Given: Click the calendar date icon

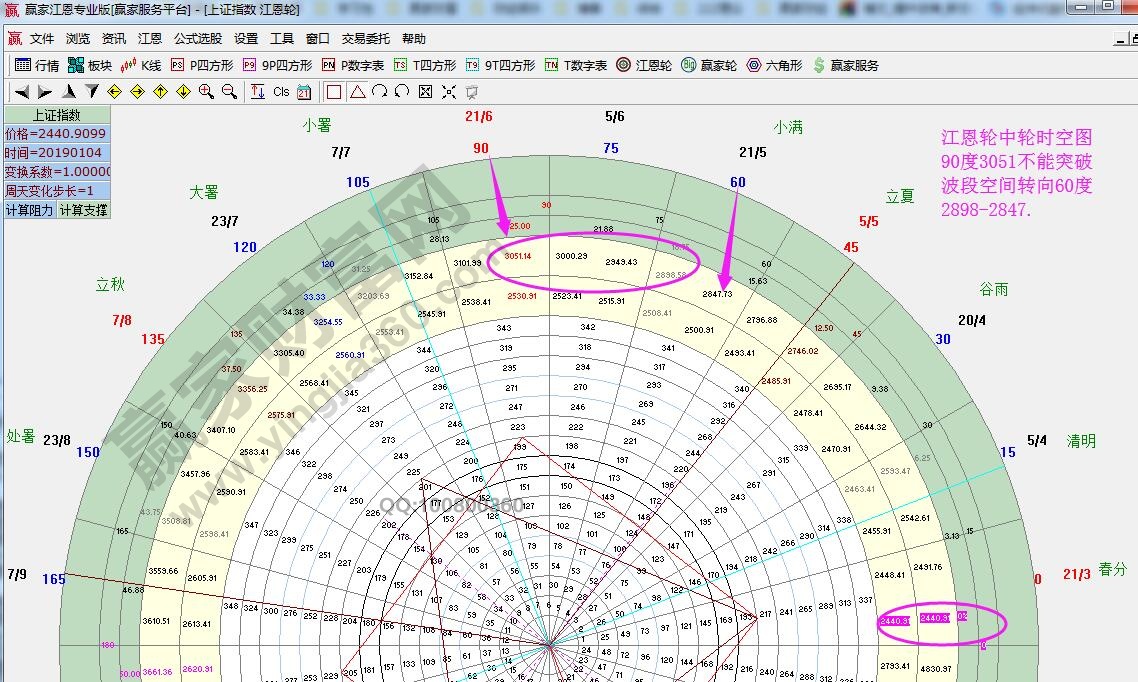Looking at the screenshot, I should 304,91.
